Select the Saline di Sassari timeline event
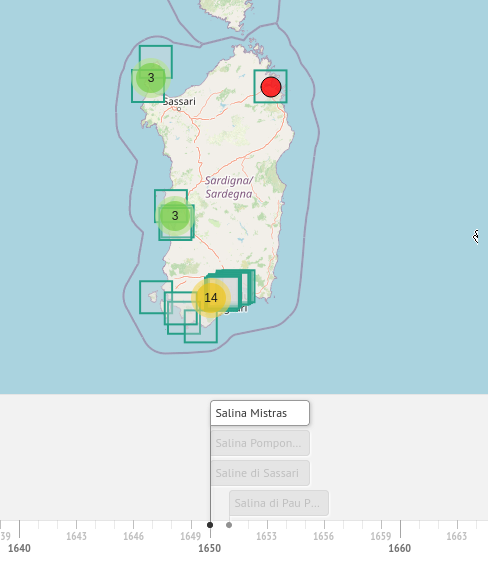Screen dimensions: 488x578 tap(260, 473)
